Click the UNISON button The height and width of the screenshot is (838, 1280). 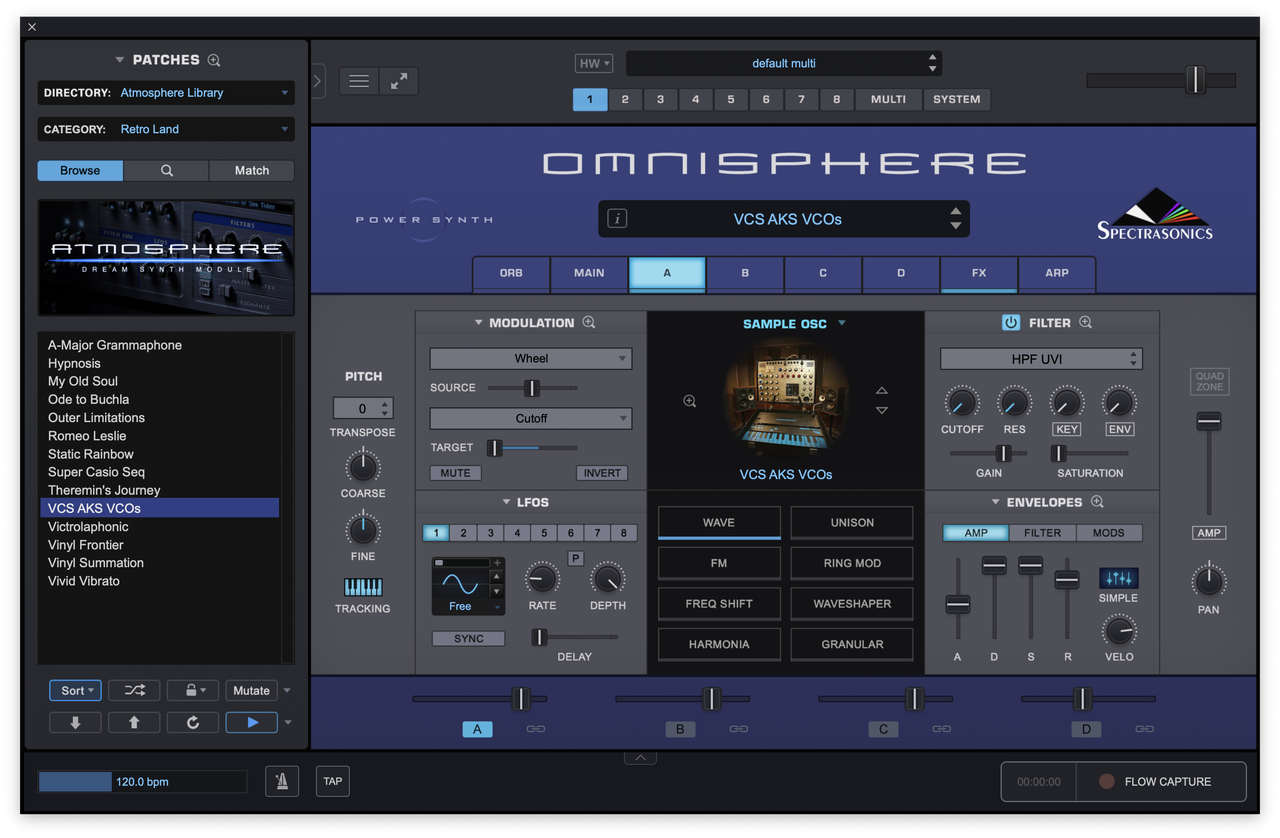852,522
